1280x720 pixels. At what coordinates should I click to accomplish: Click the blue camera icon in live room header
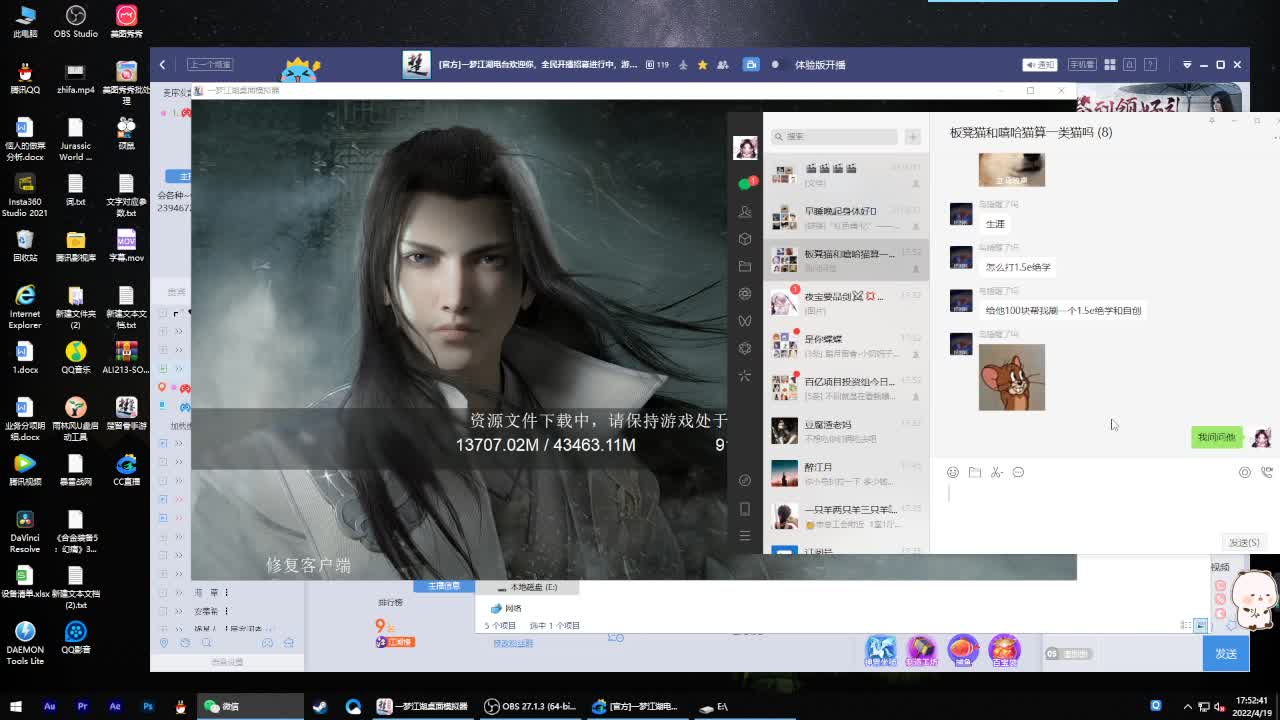point(751,65)
